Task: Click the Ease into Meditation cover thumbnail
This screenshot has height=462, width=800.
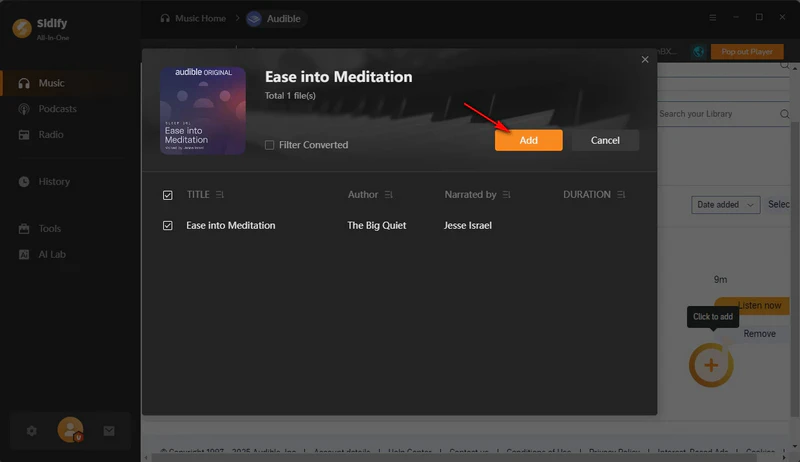Action: [203, 111]
